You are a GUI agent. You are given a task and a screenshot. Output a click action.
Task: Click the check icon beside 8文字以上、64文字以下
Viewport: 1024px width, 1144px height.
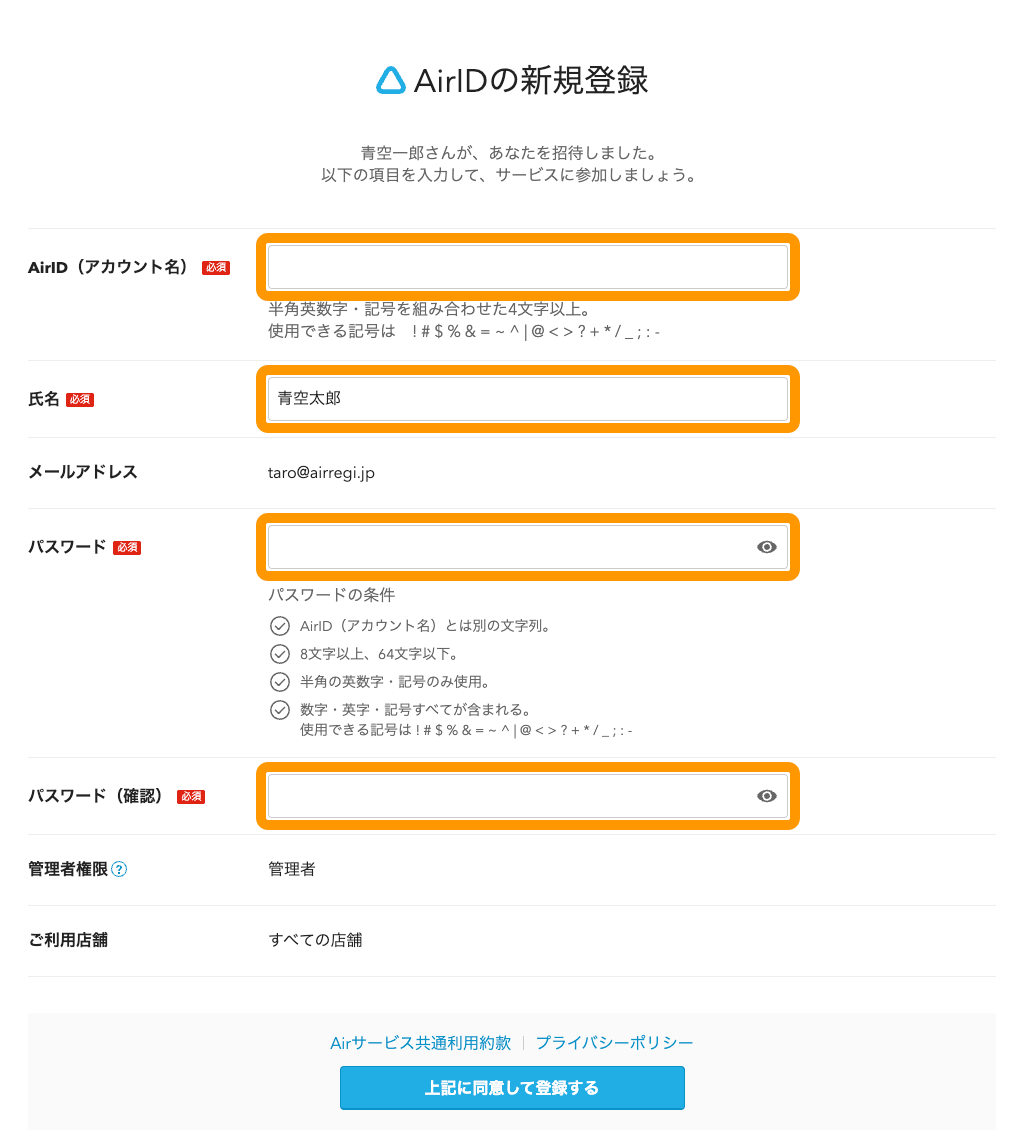(280, 654)
